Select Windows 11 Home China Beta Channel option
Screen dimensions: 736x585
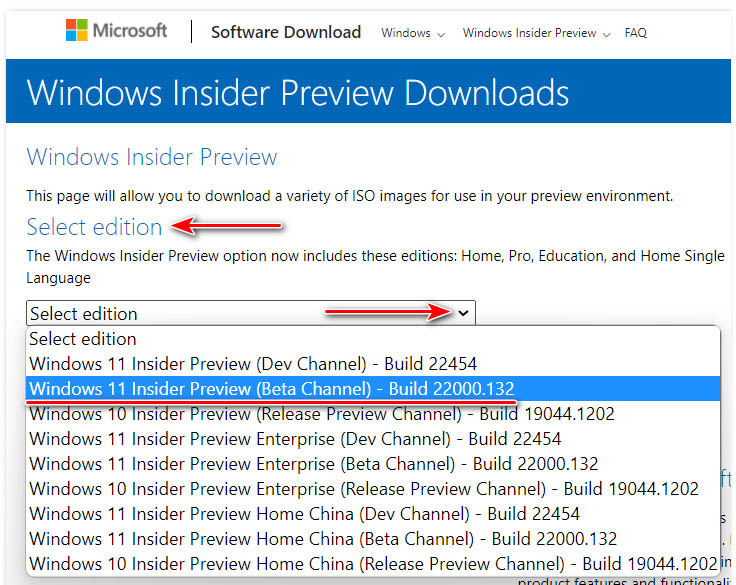click(x=373, y=538)
